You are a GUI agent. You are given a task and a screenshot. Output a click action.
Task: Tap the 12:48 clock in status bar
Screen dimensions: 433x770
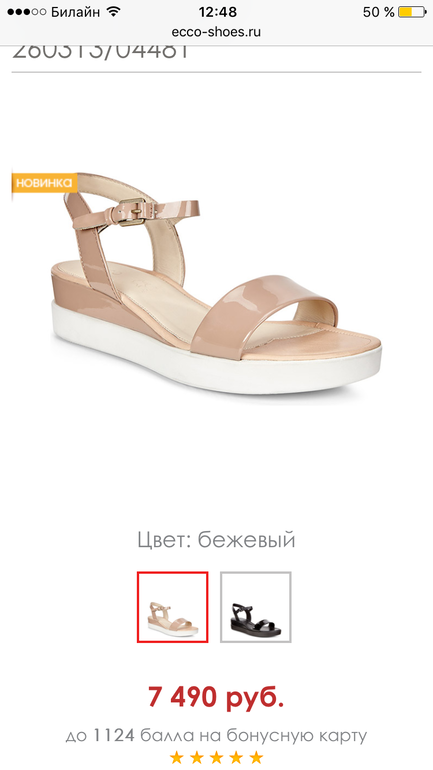217,11
